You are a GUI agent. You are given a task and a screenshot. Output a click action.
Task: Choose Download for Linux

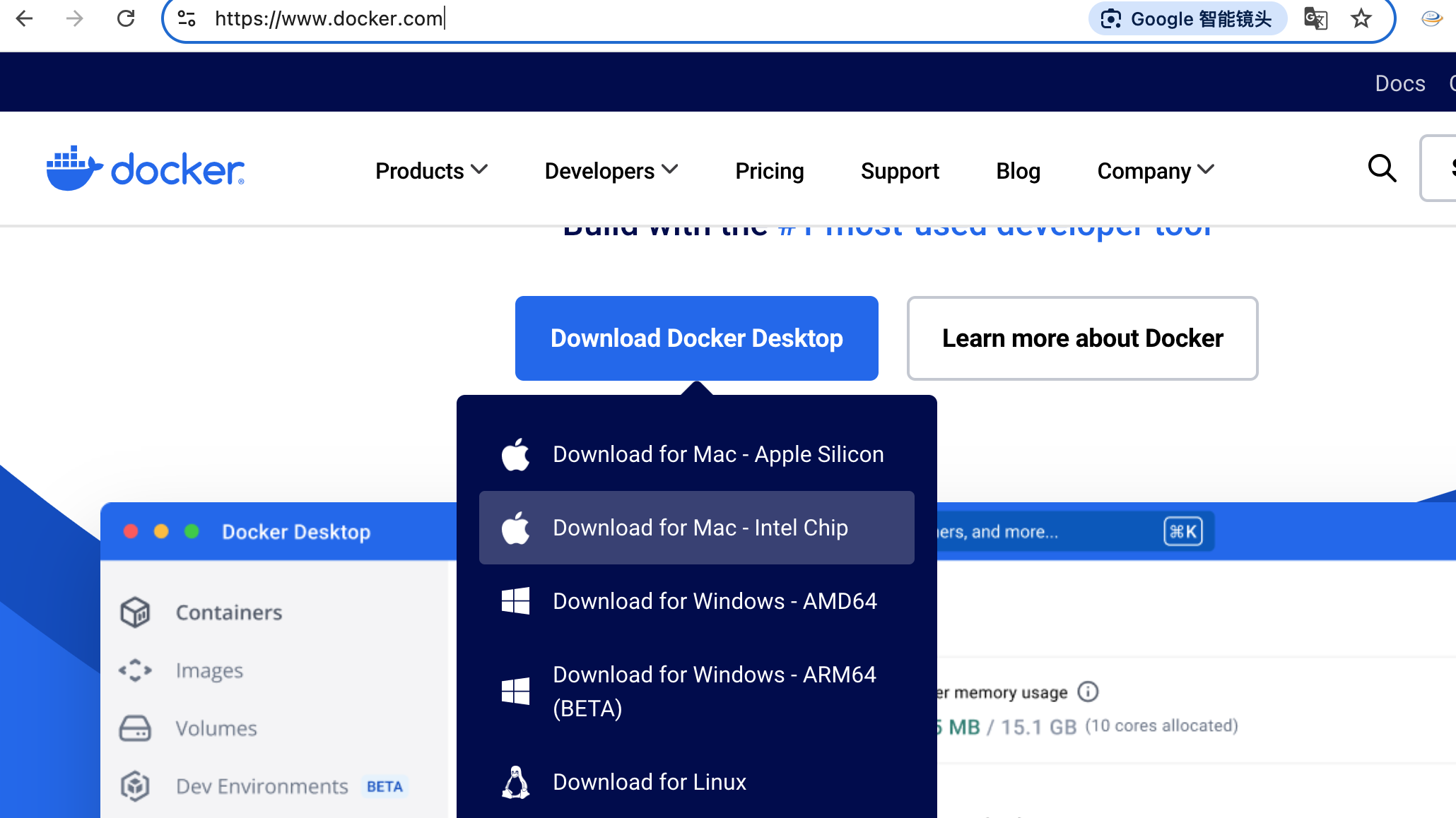tap(697, 782)
